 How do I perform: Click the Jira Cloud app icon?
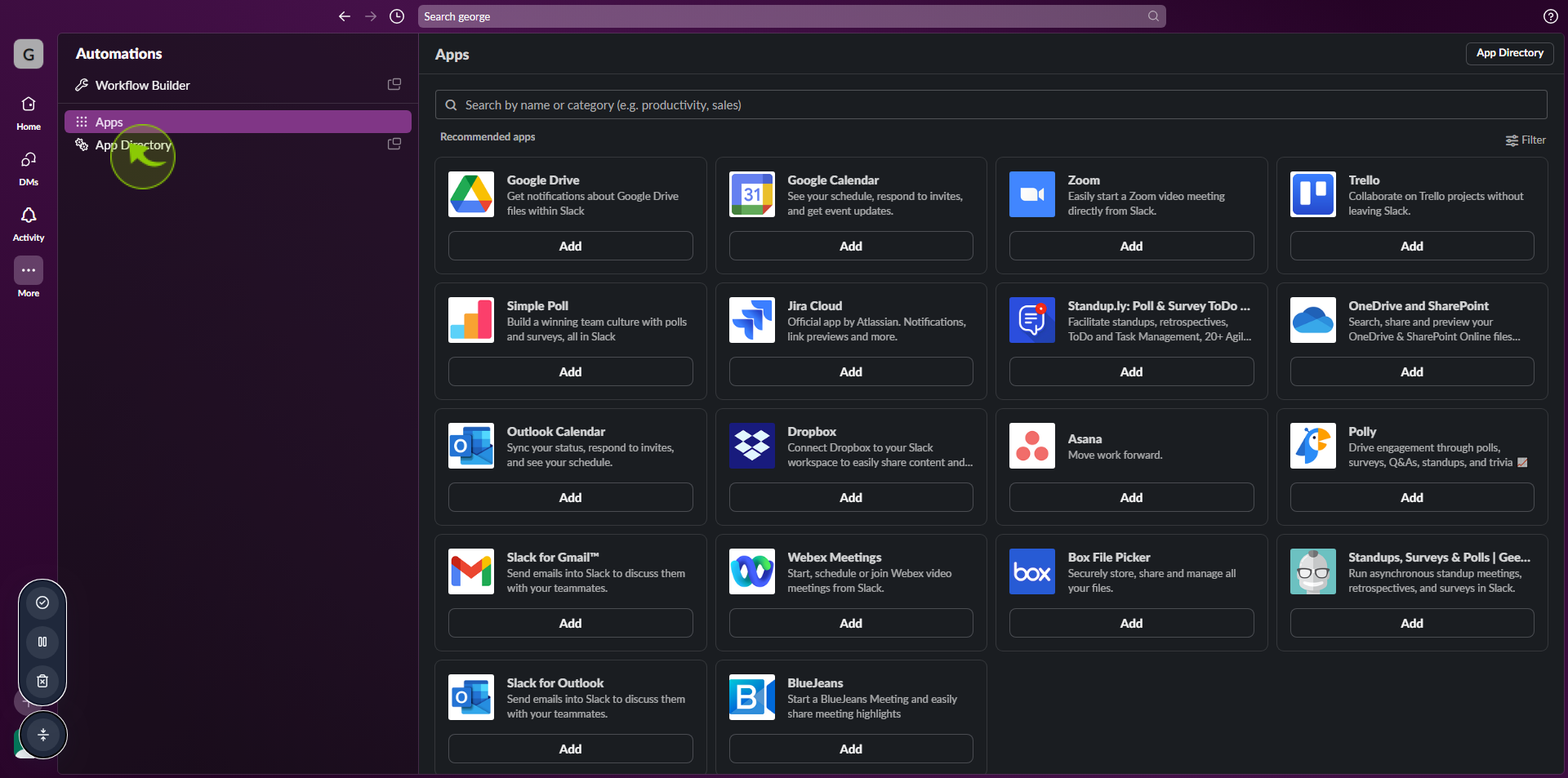(x=752, y=320)
